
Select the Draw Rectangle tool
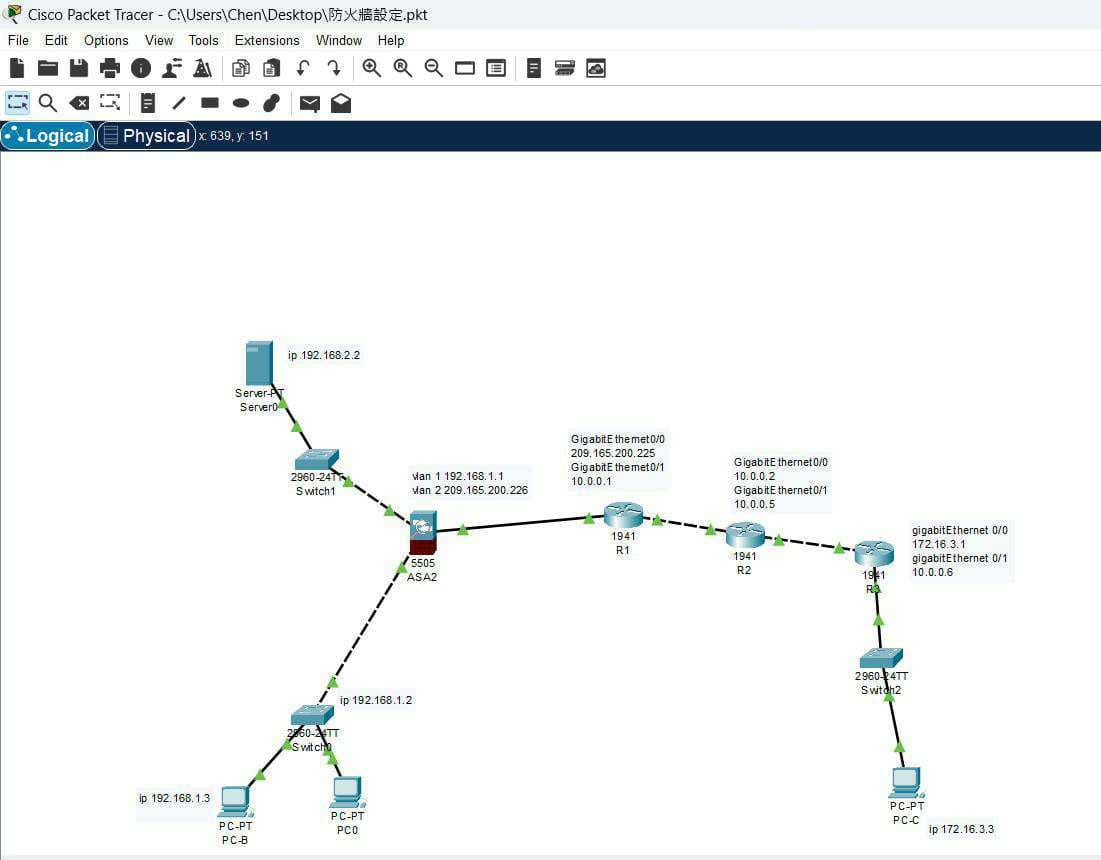[210, 103]
